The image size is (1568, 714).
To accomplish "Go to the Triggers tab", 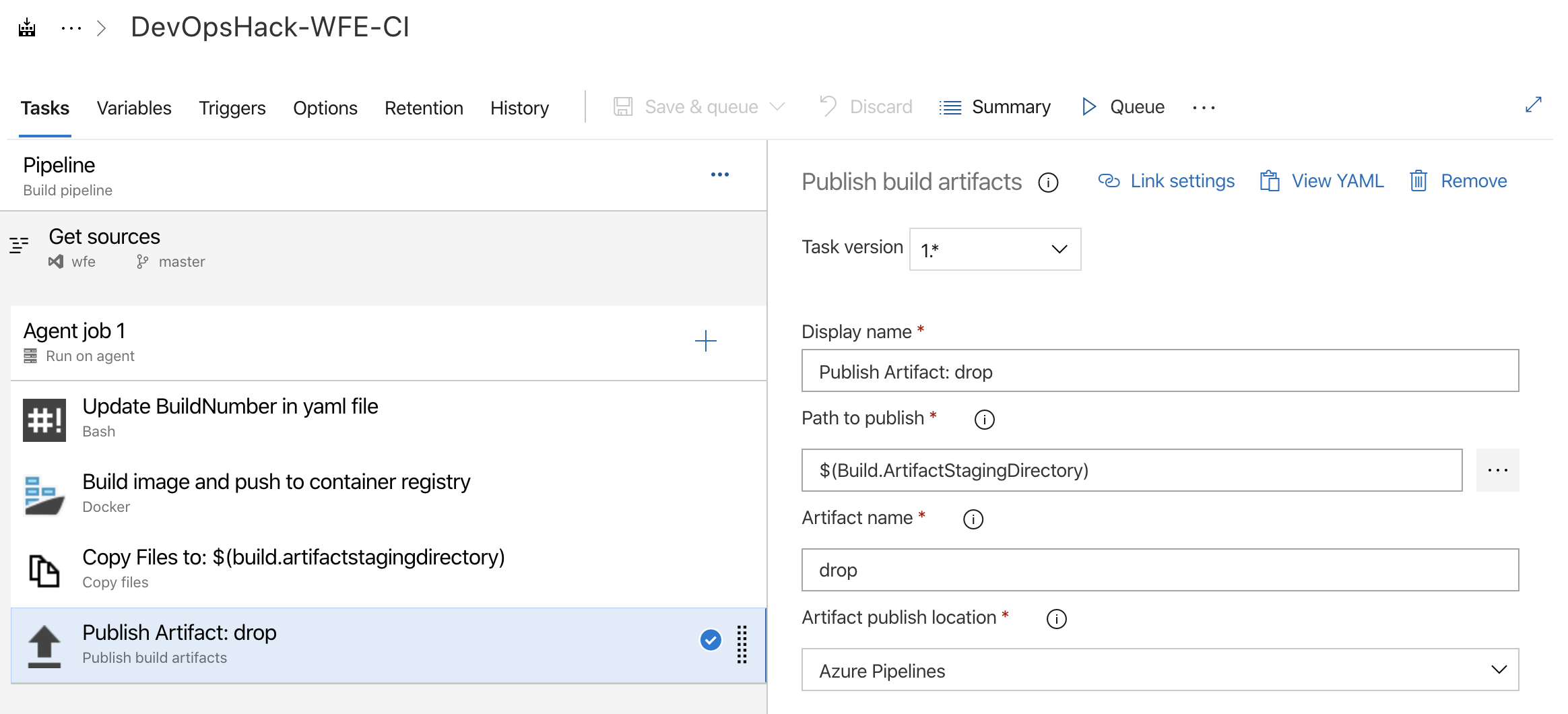I will pos(232,108).
